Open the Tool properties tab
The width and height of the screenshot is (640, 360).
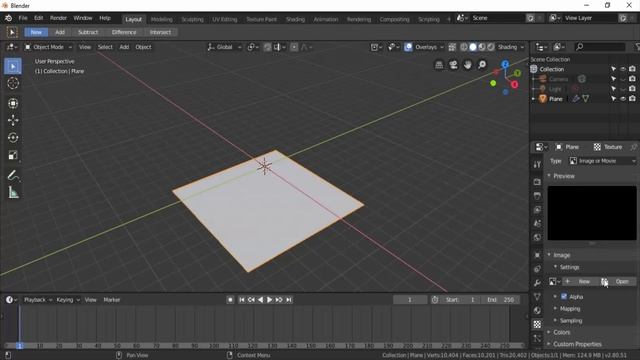537,164
